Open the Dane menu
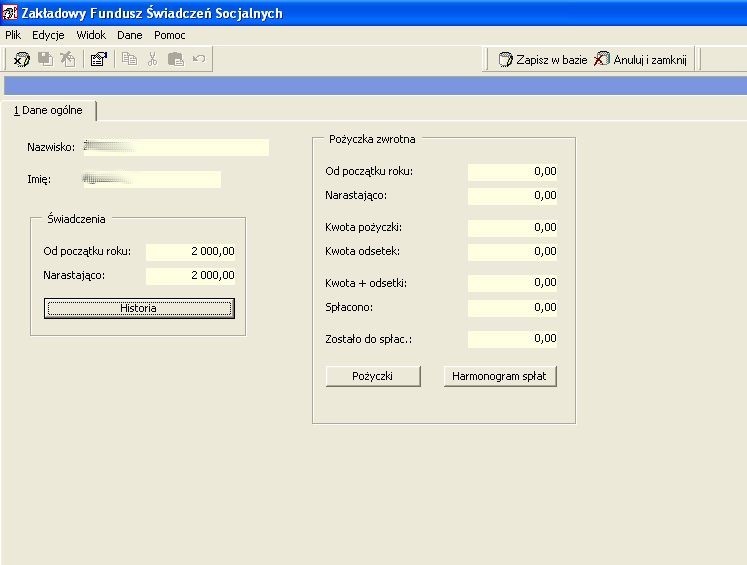The height and width of the screenshot is (565, 747). [130, 35]
